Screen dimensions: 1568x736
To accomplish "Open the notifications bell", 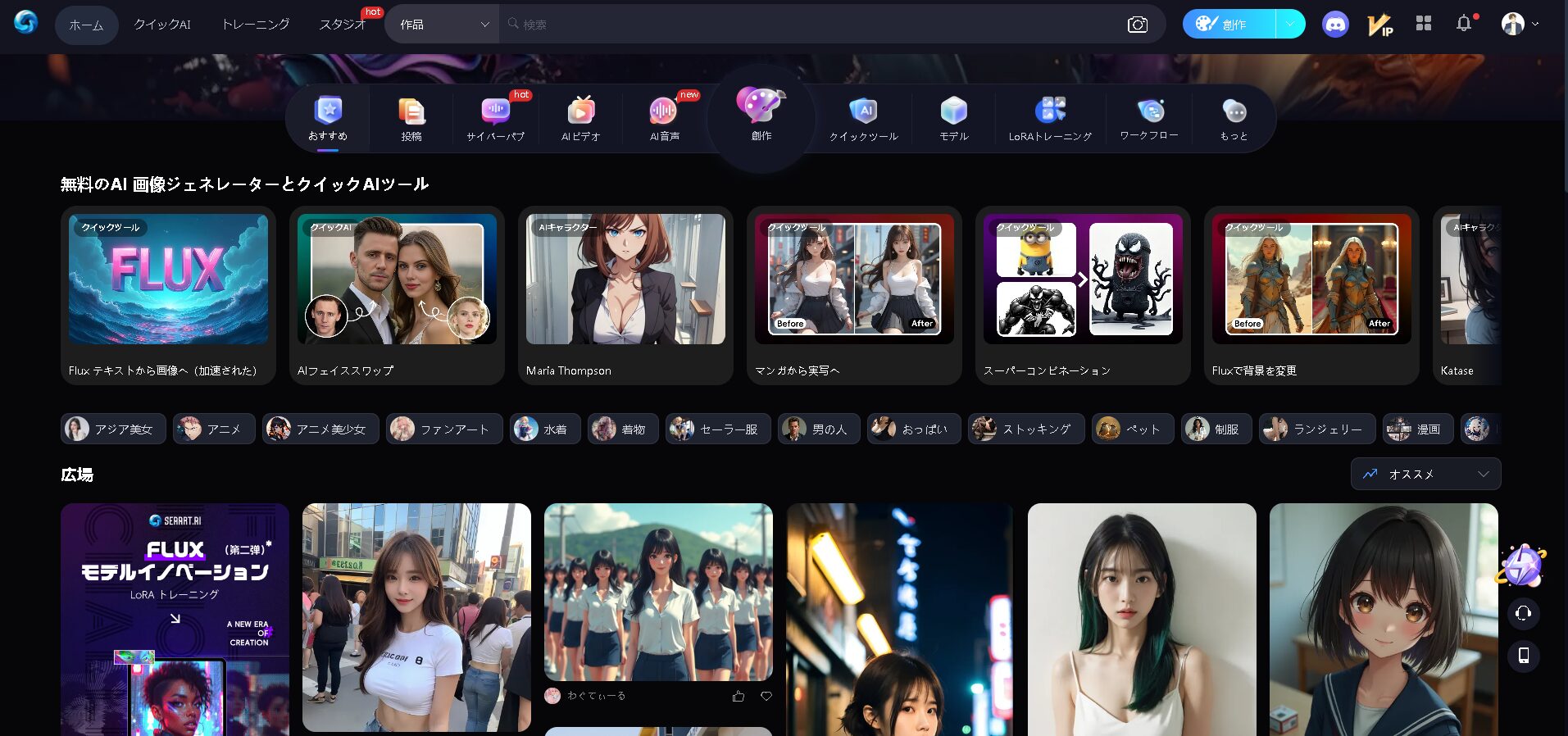I will pos(1465,24).
